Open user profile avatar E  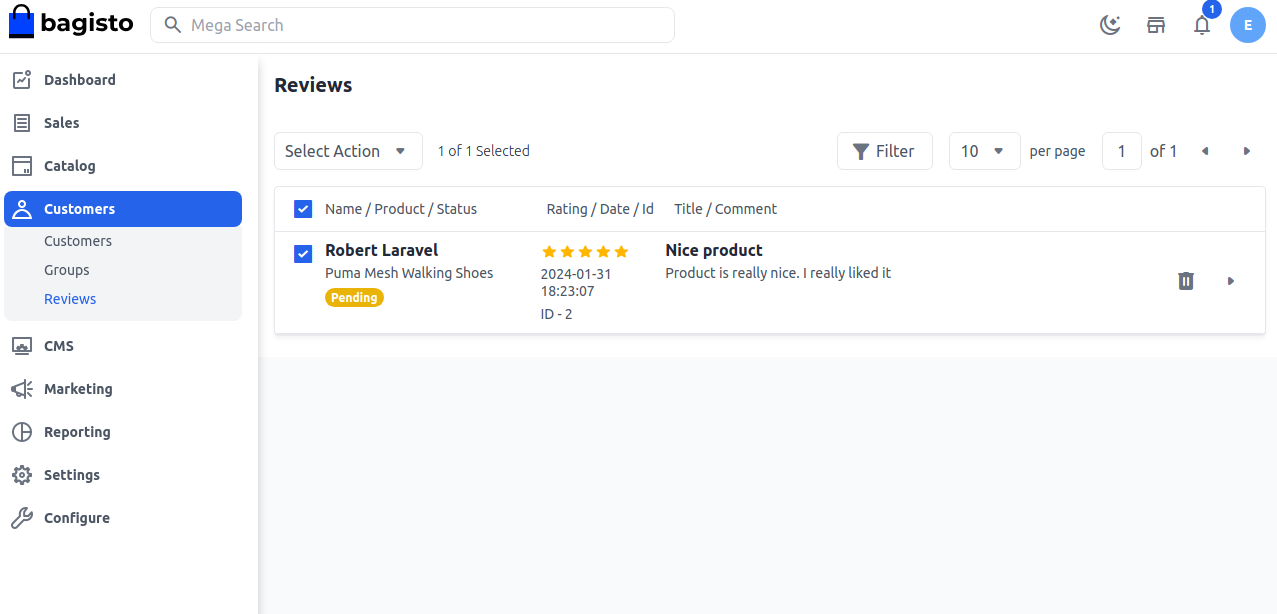click(x=1247, y=25)
